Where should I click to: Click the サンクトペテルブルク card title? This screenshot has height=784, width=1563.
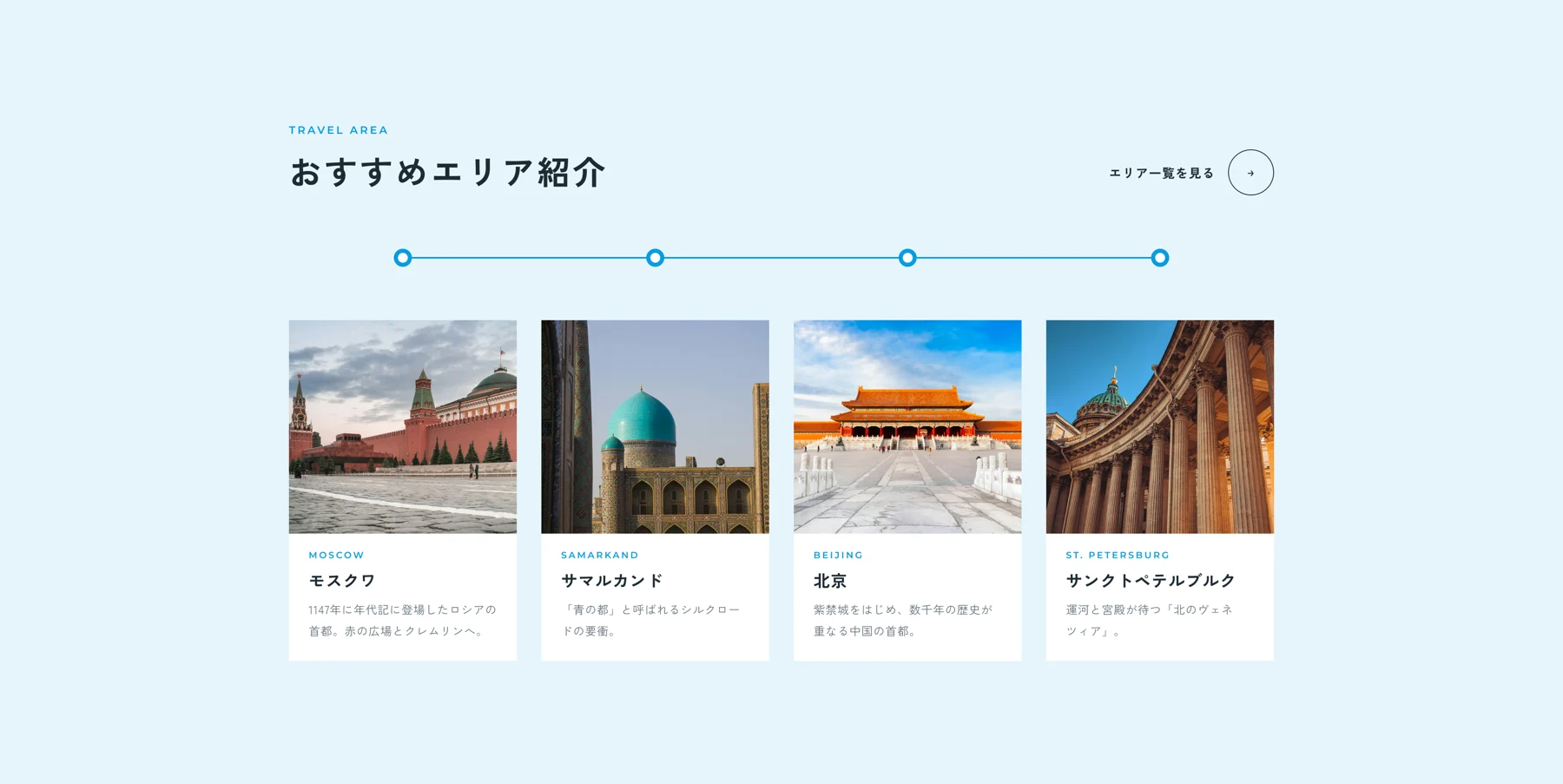click(1151, 581)
